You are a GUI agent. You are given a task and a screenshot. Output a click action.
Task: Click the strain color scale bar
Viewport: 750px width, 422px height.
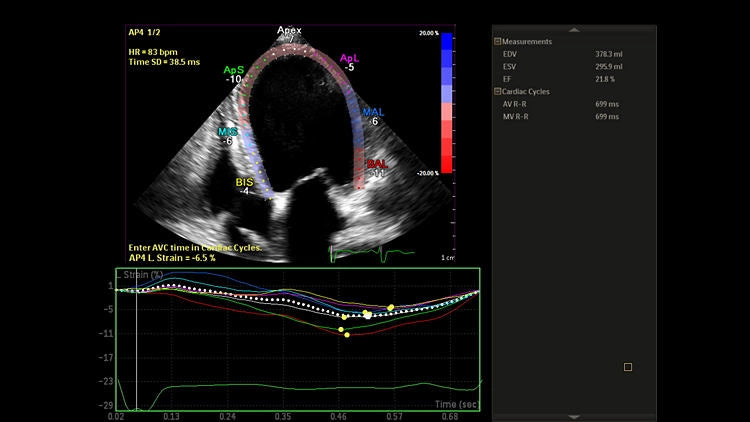pyautogui.click(x=447, y=102)
